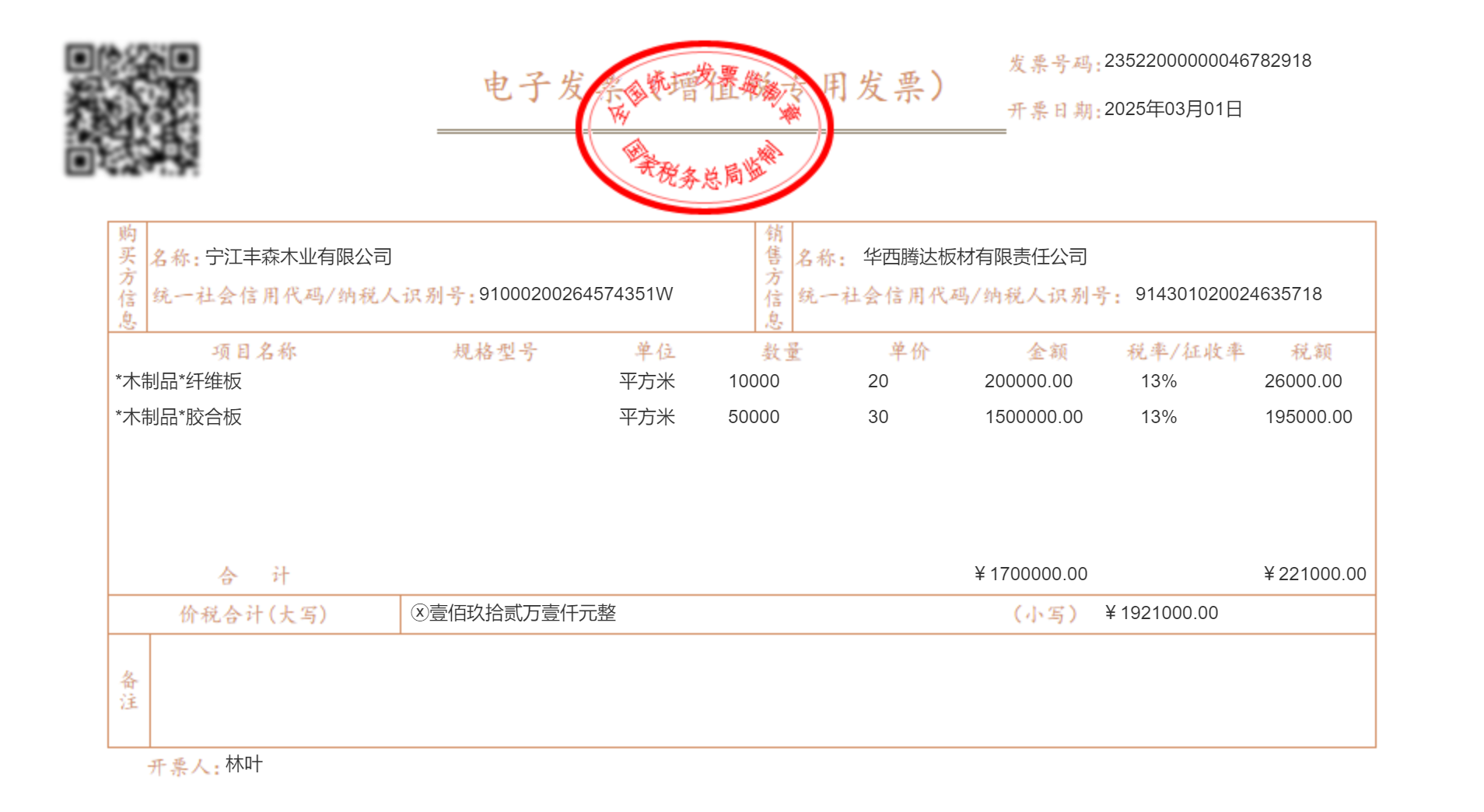Viewport: 1484px width, 812px height.
Task: Click unit 平方米 in 纤维板 row
Action: tap(647, 381)
